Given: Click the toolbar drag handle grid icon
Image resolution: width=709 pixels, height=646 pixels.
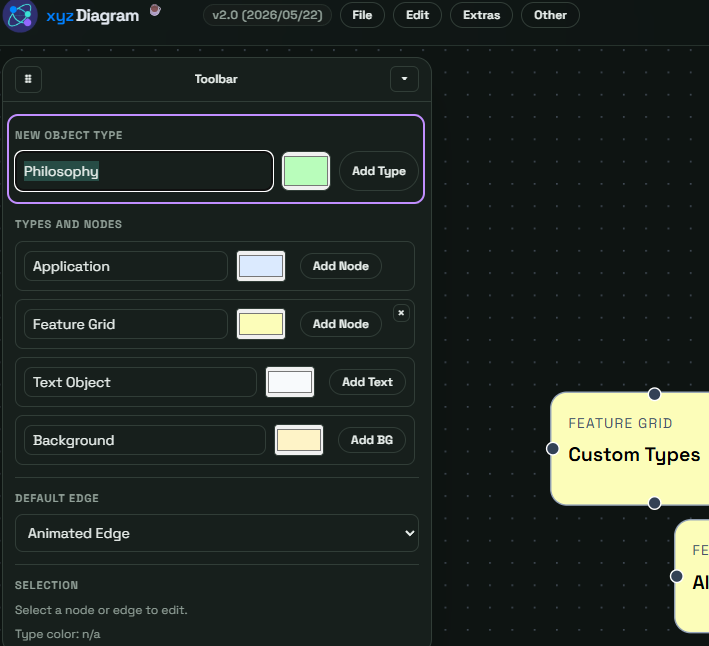Looking at the screenshot, I should click(28, 79).
